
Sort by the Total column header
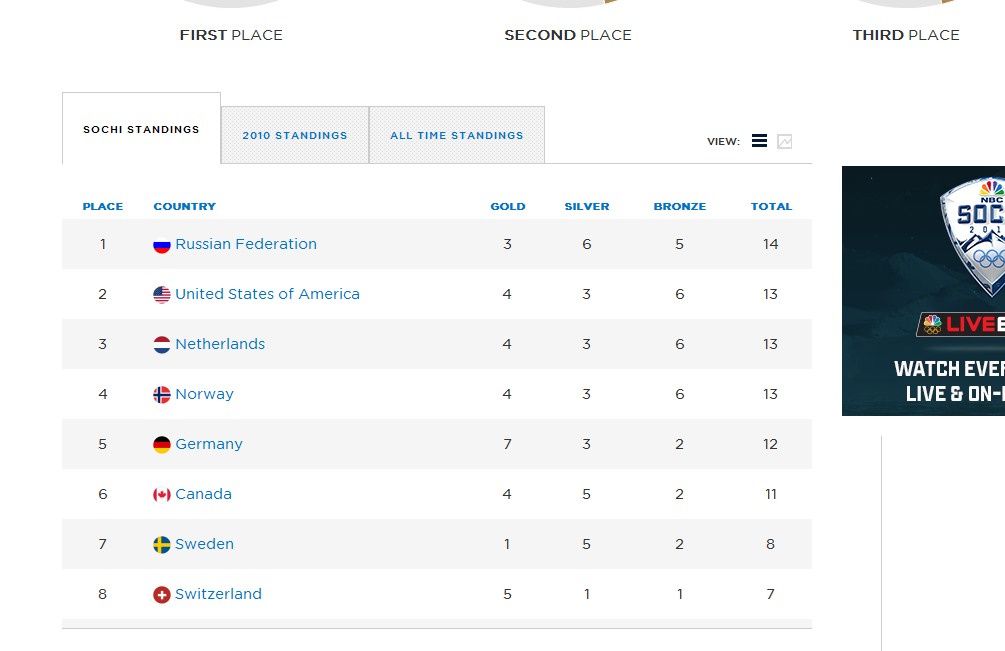771,206
